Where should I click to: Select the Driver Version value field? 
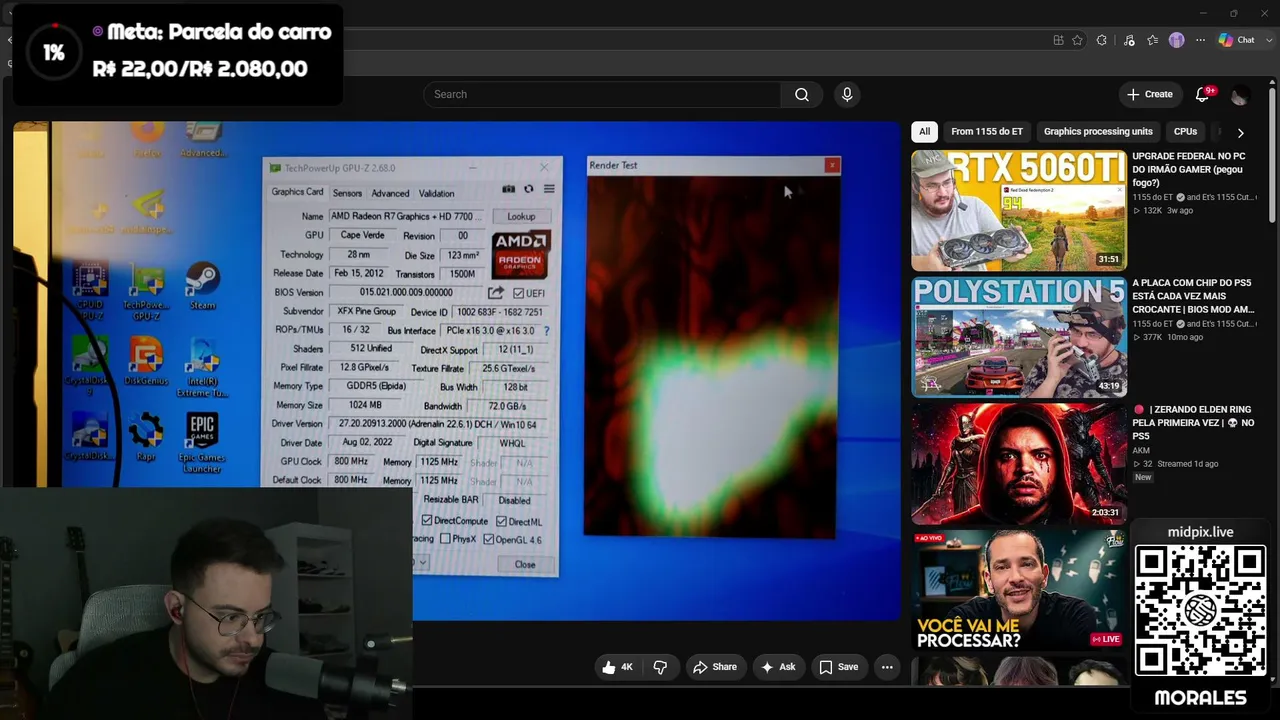point(437,424)
